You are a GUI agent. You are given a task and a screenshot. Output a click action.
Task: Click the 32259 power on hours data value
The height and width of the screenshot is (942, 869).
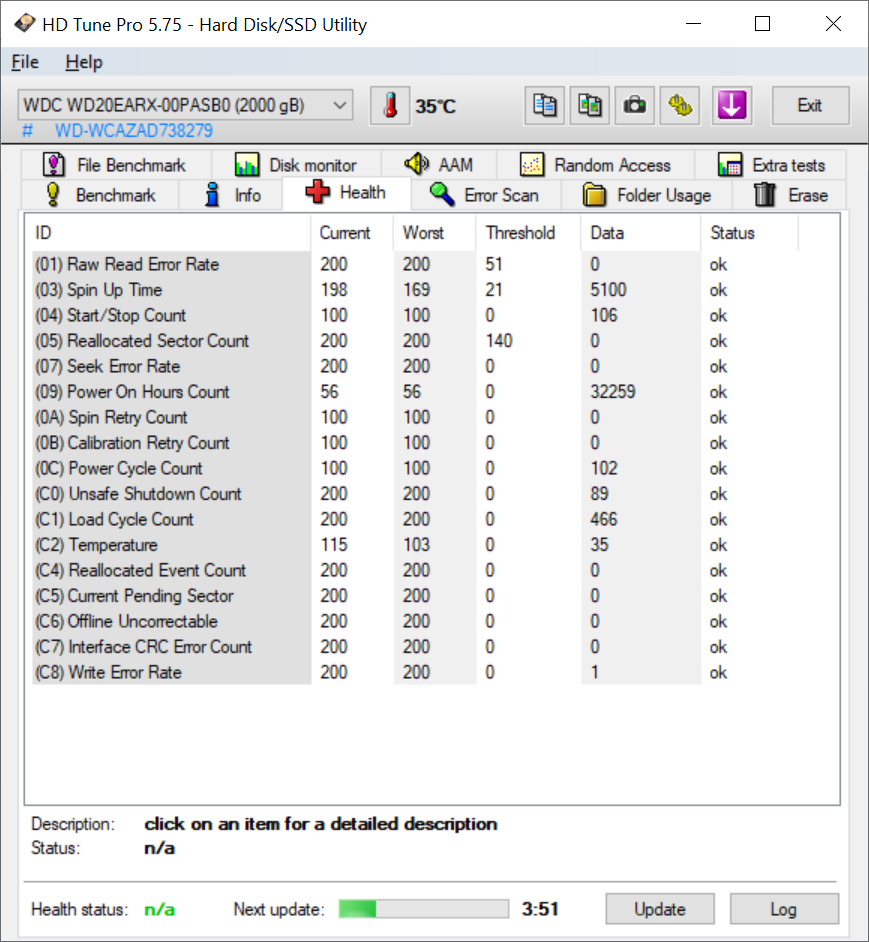tap(612, 392)
